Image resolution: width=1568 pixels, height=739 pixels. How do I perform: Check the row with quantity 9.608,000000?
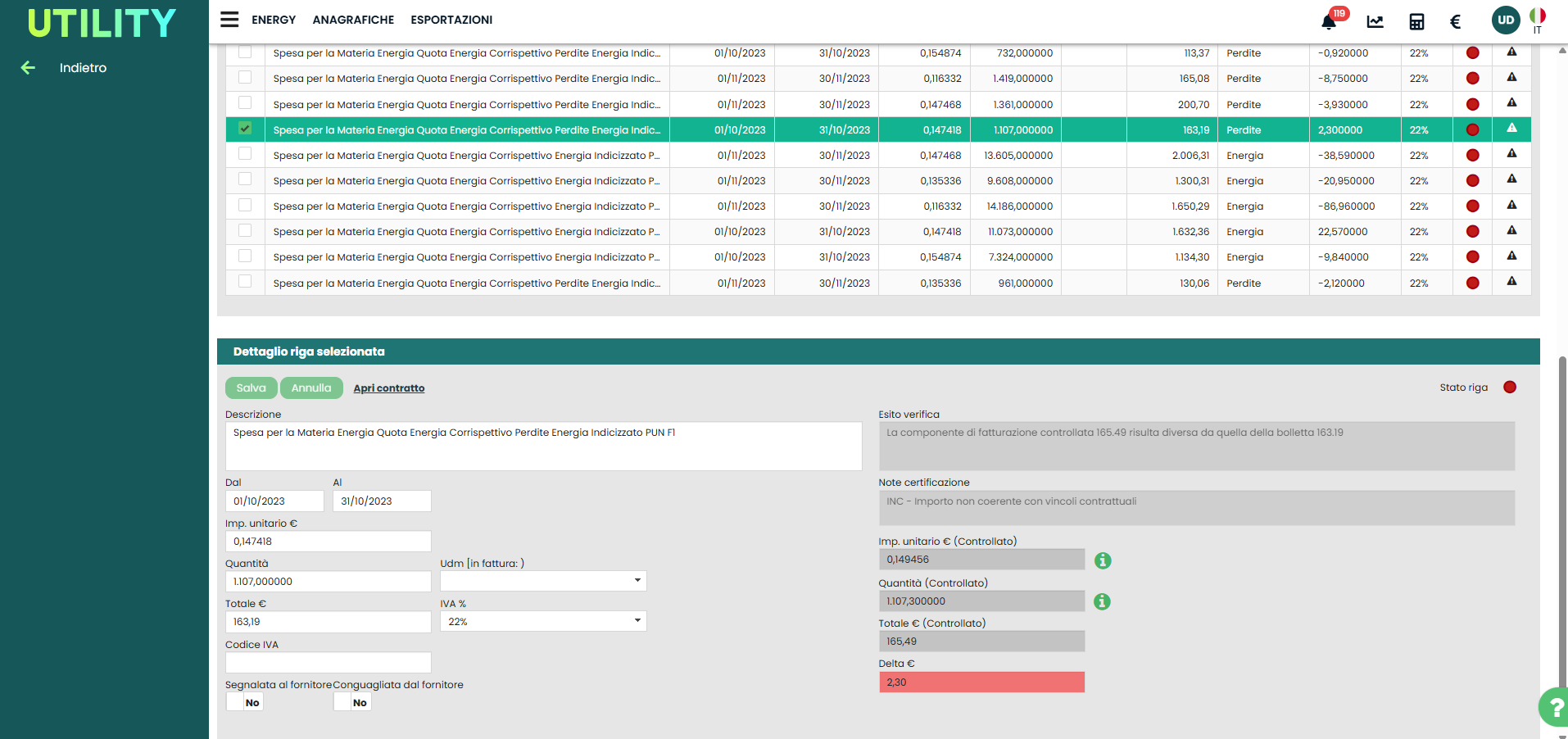tap(245, 179)
